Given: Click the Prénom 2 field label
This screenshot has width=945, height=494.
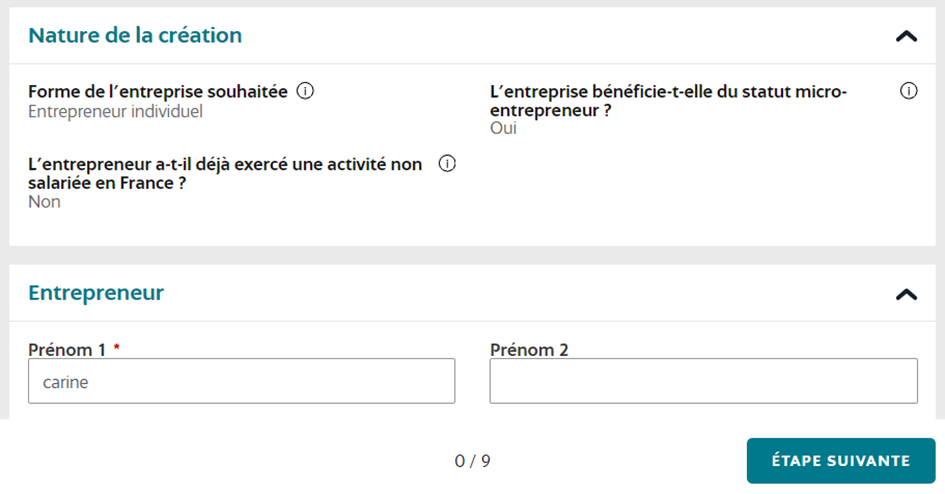Looking at the screenshot, I should click(x=529, y=349).
